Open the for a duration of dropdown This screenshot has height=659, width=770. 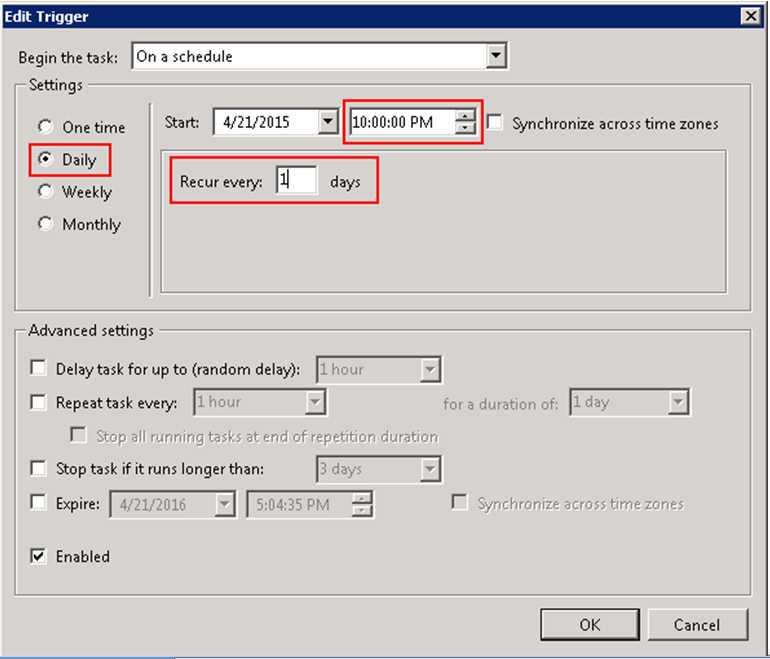point(678,402)
